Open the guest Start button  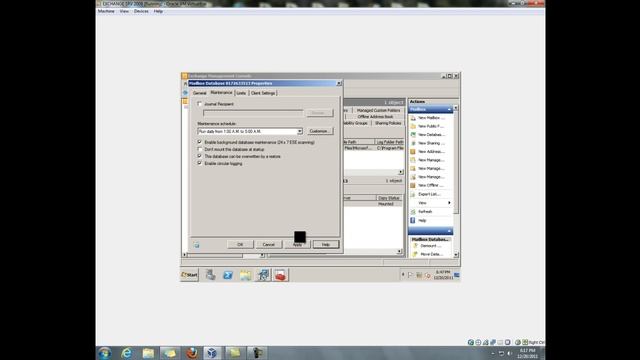coord(189,275)
